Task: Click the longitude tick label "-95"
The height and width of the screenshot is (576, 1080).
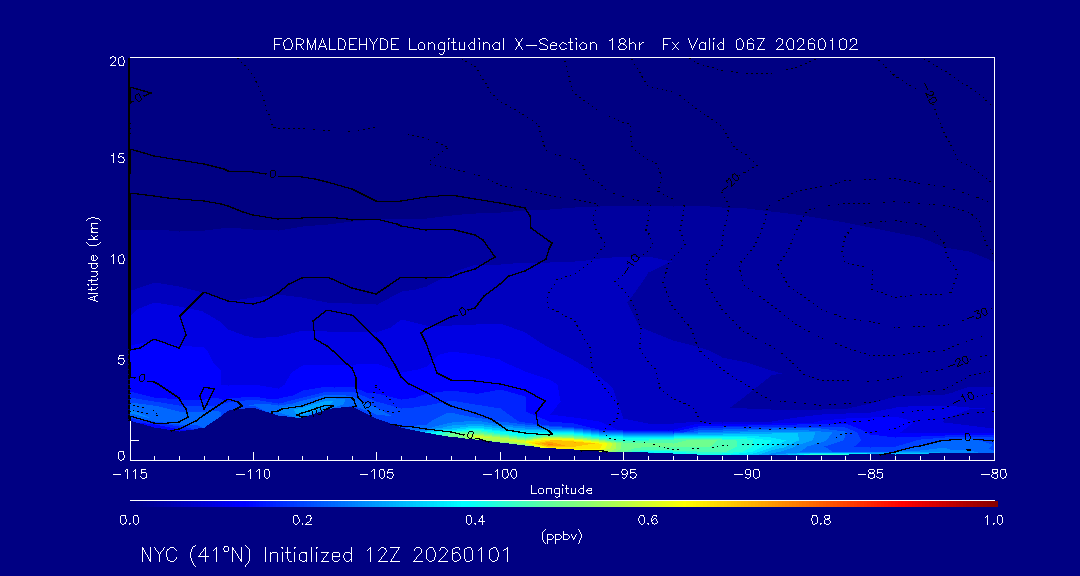Action: [623, 475]
